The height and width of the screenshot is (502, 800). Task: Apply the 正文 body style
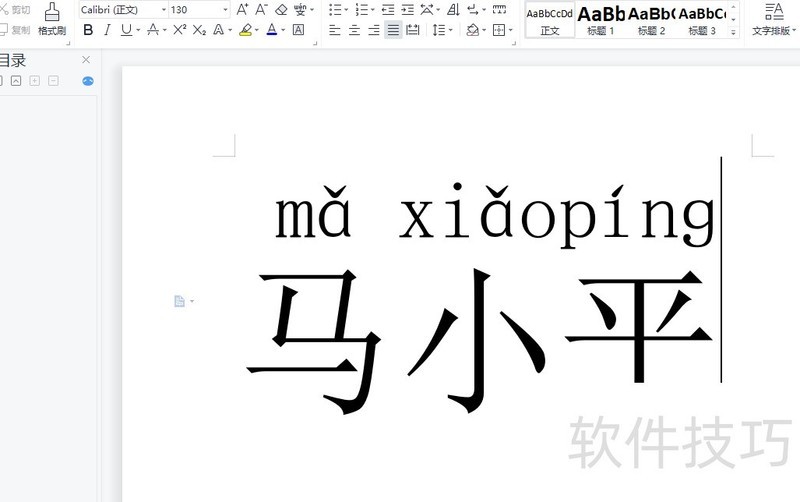click(x=549, y=20)
